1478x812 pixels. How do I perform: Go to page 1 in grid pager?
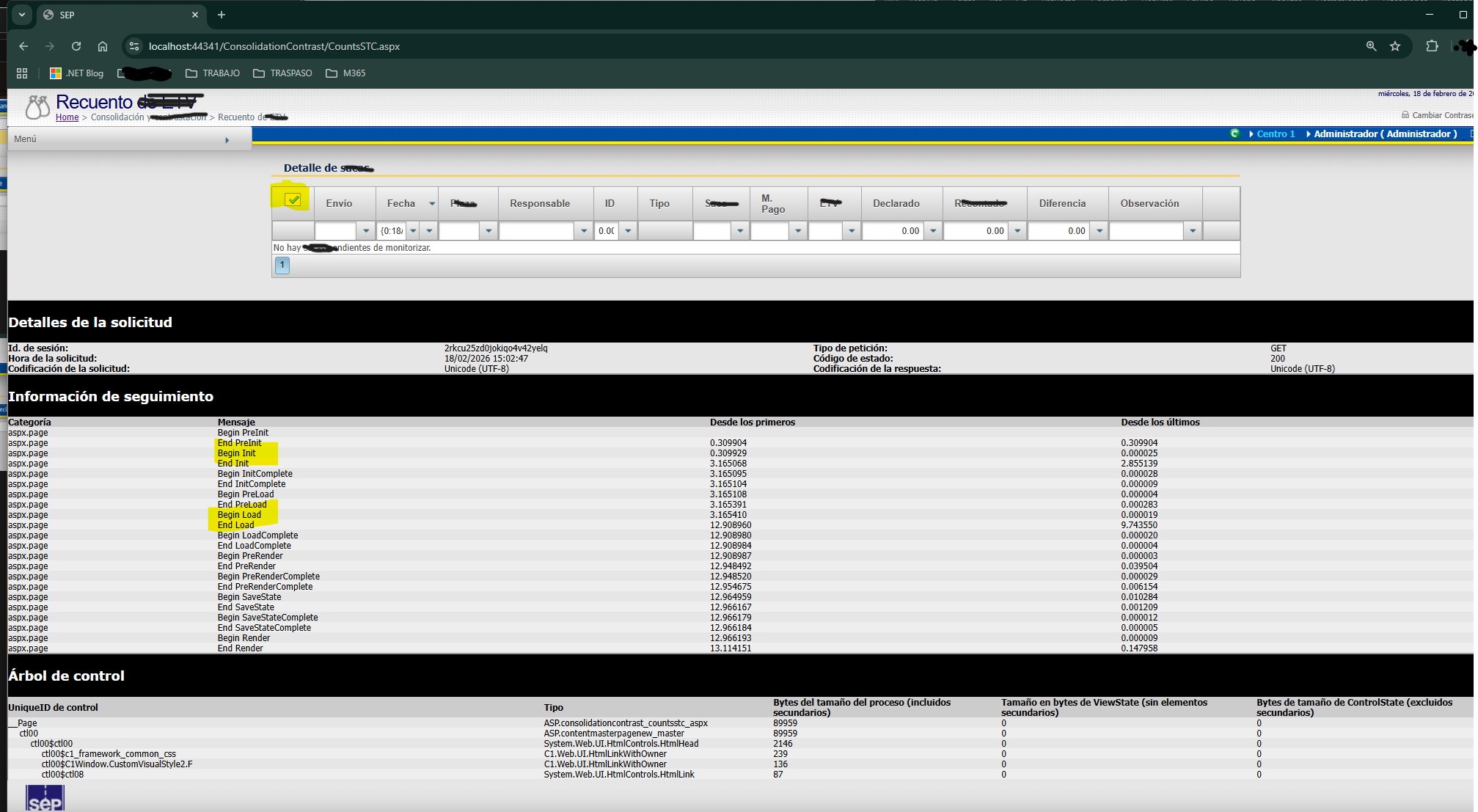[x=282, y=265]
